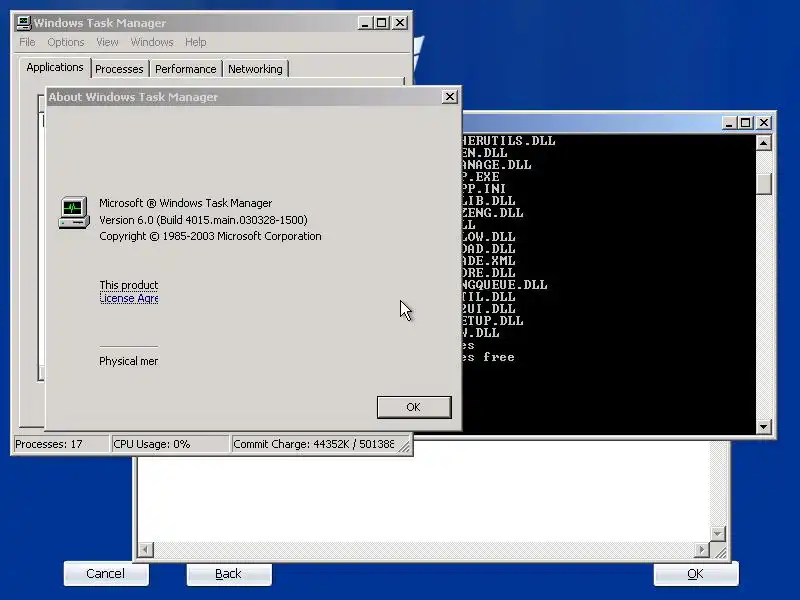Minimize the Windows Task Manager window
800x600 pixels.
pyautogui.click(x=365, y=23)
